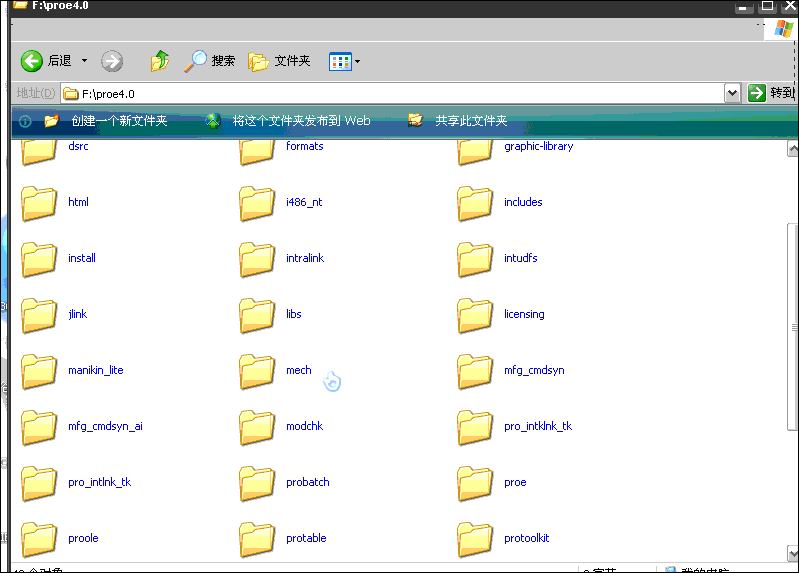The image size is (799, 573).
Task: Click the graphic-library folder name
Action: click(539, 146)
